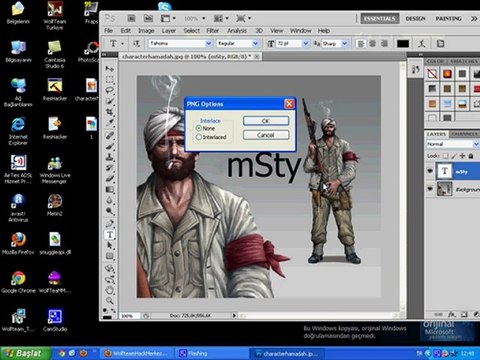Viewport: 480px width, 360px height.
Task: Select the Lasso tool
Action: pyautogui.click(x=110, y=90)
